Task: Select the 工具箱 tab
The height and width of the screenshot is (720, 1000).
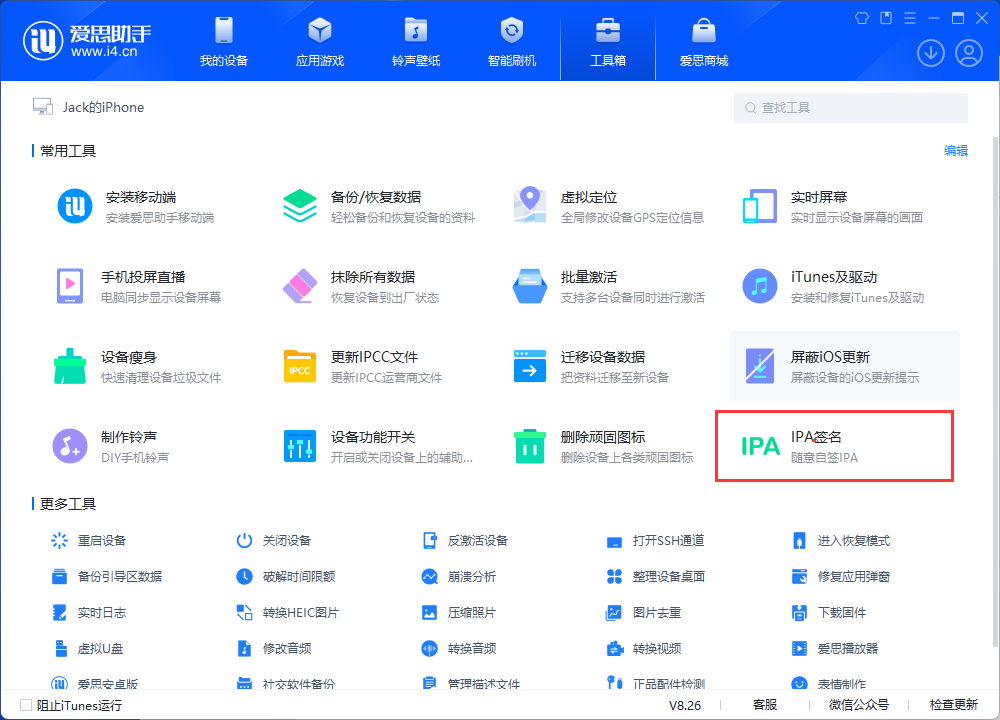Action: click(x=608, y=41)
